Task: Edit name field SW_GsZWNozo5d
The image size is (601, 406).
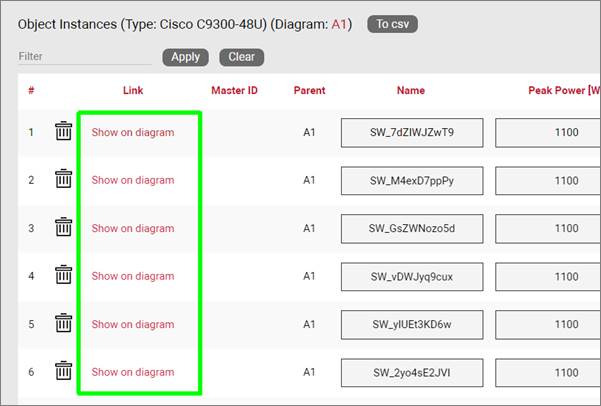Action: tap(412, 228)
